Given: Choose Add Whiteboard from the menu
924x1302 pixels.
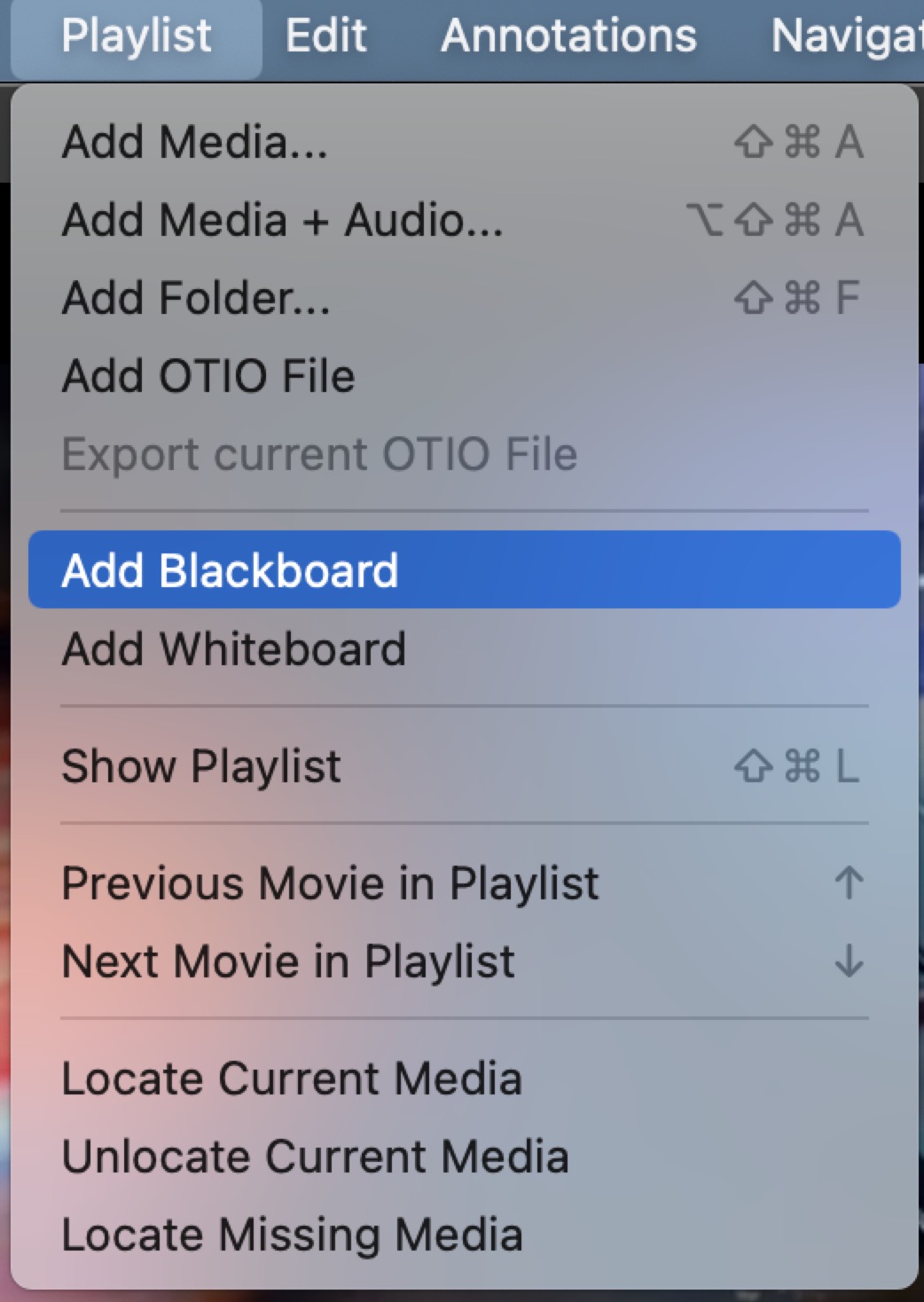Looking at the screenshot, I should (x=464, y=648).
